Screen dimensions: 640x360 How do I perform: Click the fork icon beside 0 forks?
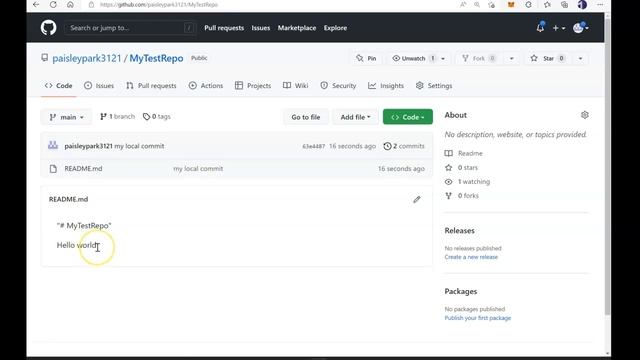coord(449,196)
